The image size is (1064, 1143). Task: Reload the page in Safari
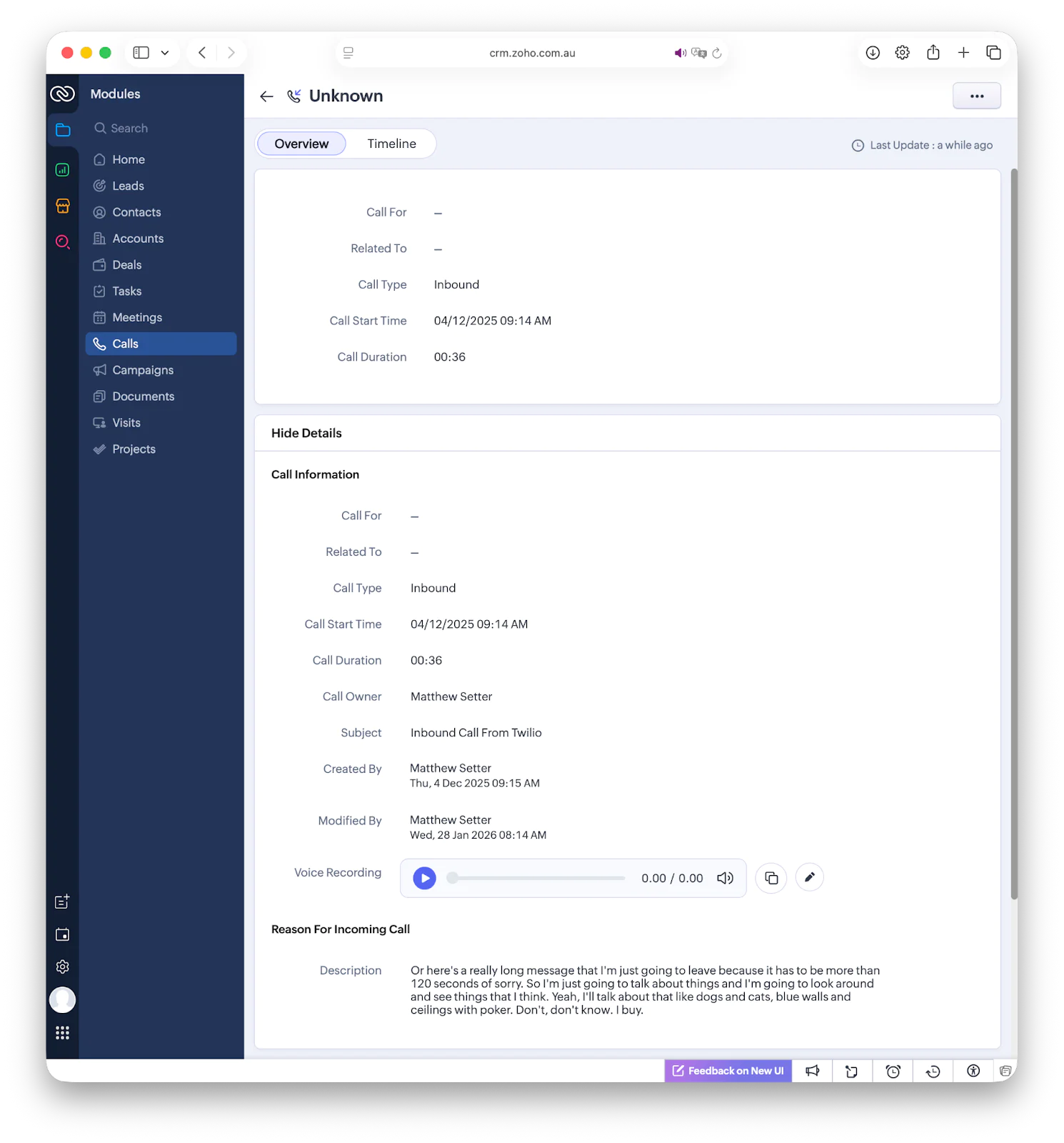[717, 53]
